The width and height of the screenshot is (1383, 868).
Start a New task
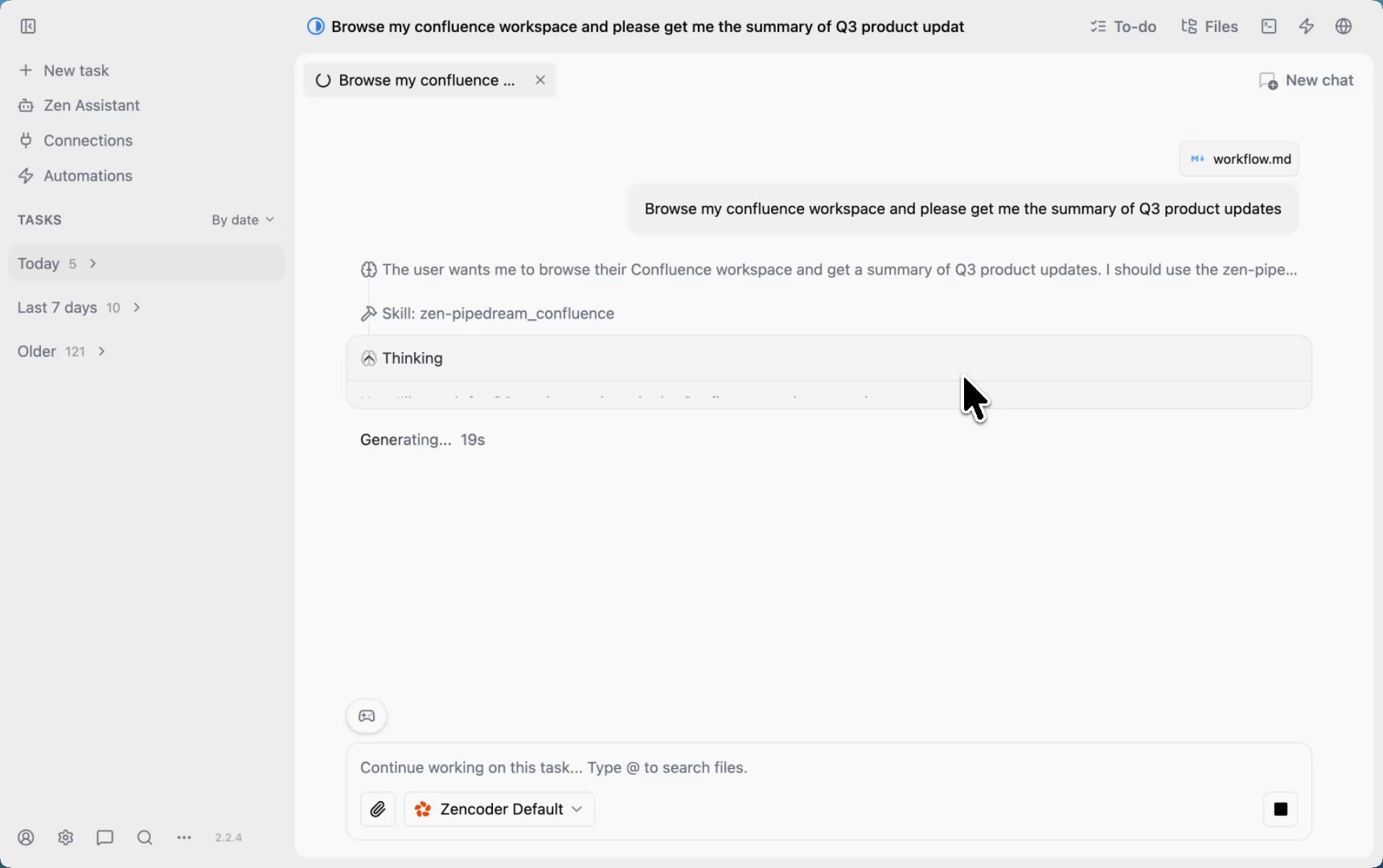(x=64, y=71)
